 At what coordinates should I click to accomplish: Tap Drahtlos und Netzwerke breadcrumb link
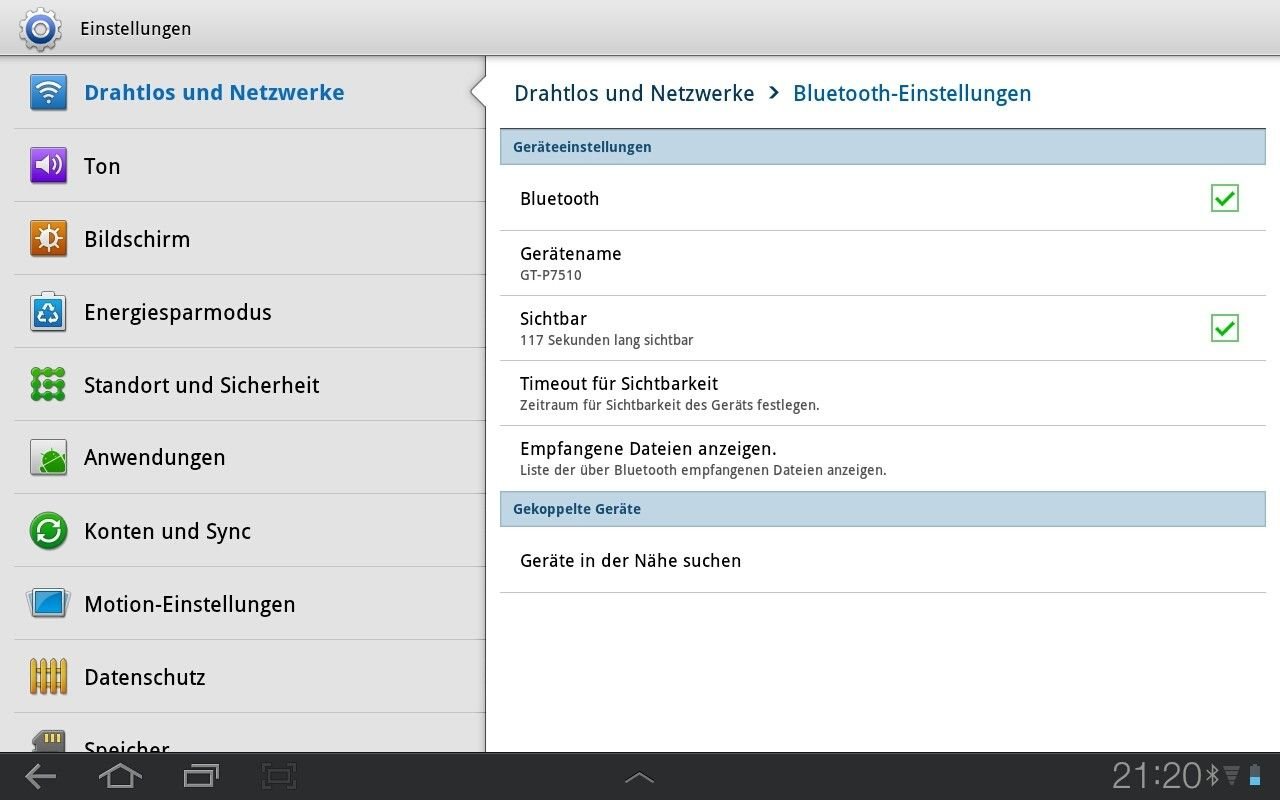[x=634, y=93]
